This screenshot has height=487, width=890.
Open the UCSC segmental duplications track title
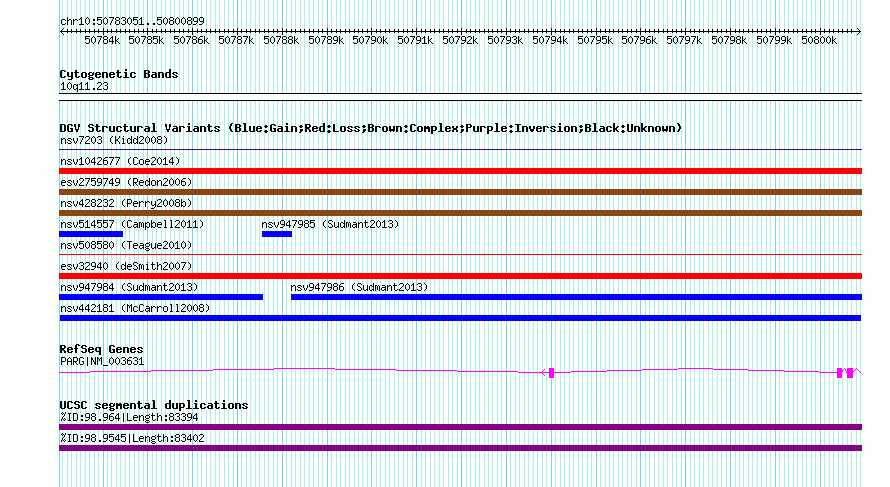click(x=154, y=405)
